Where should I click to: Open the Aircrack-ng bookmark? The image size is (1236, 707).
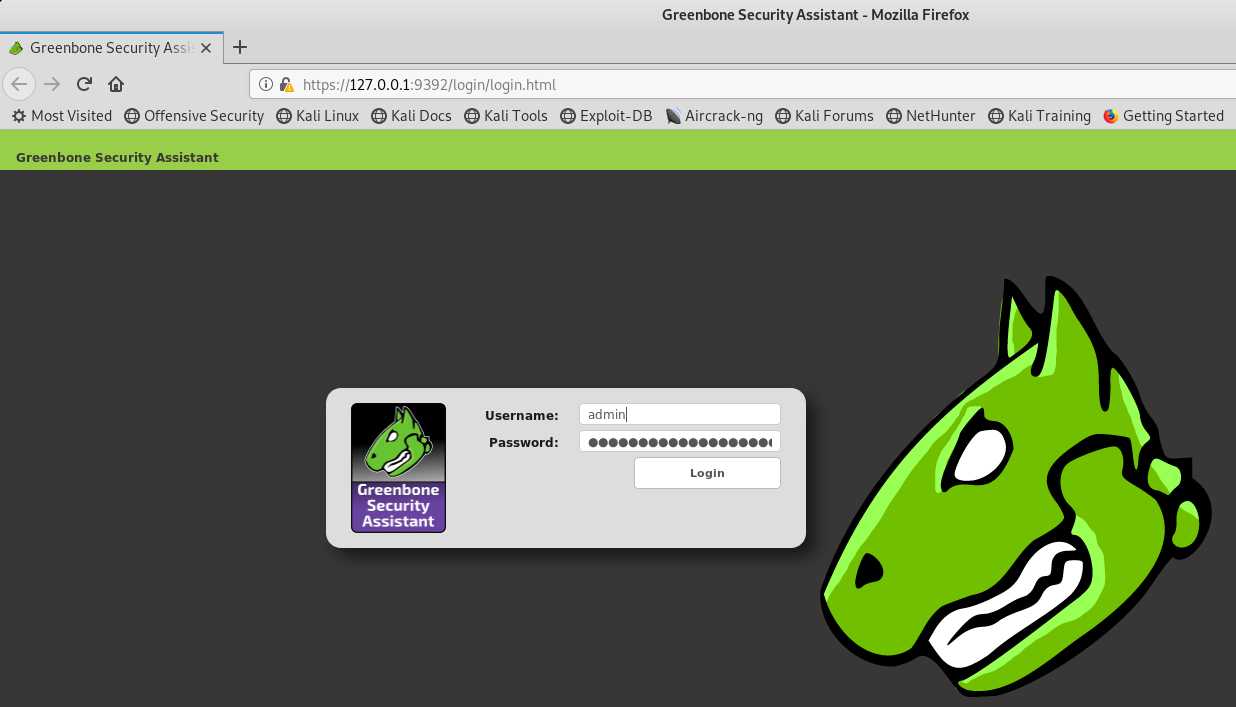[x=714, y=116]
